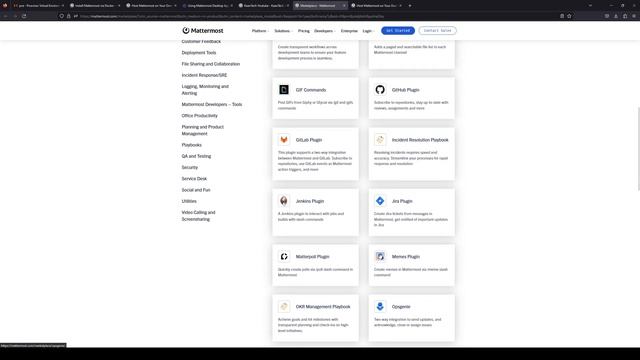Filter by Deployment Tools category
This screenshot has height=360, width=640.
[x=199, y=53]
